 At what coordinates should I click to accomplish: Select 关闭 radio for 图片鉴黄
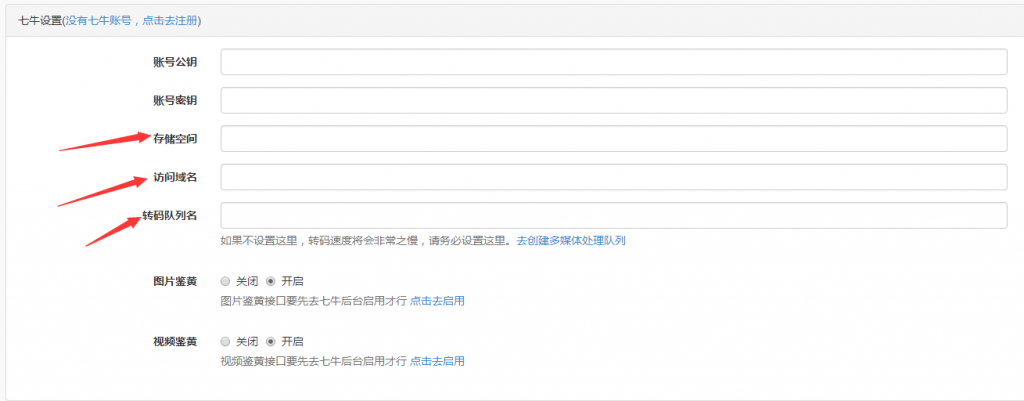(x=225, y=281)
